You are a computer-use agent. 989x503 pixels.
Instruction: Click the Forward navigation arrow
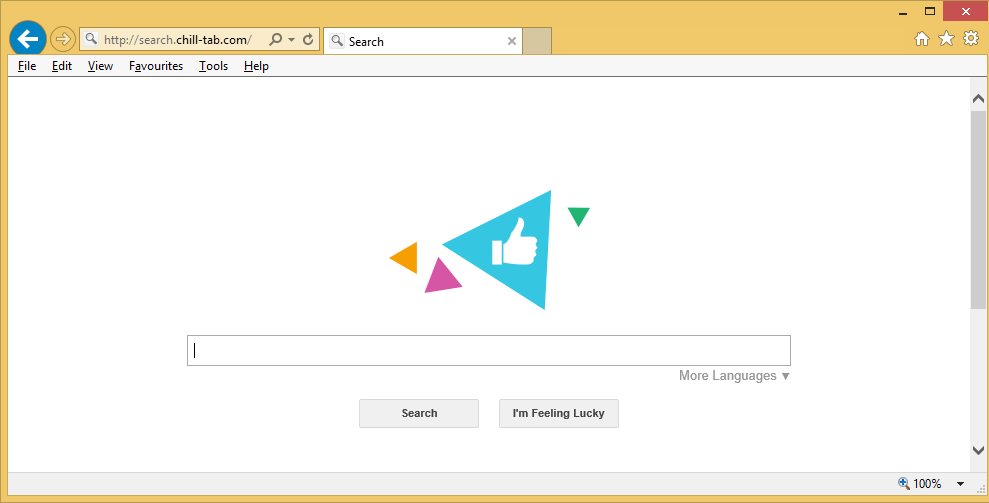pos(63,40)
